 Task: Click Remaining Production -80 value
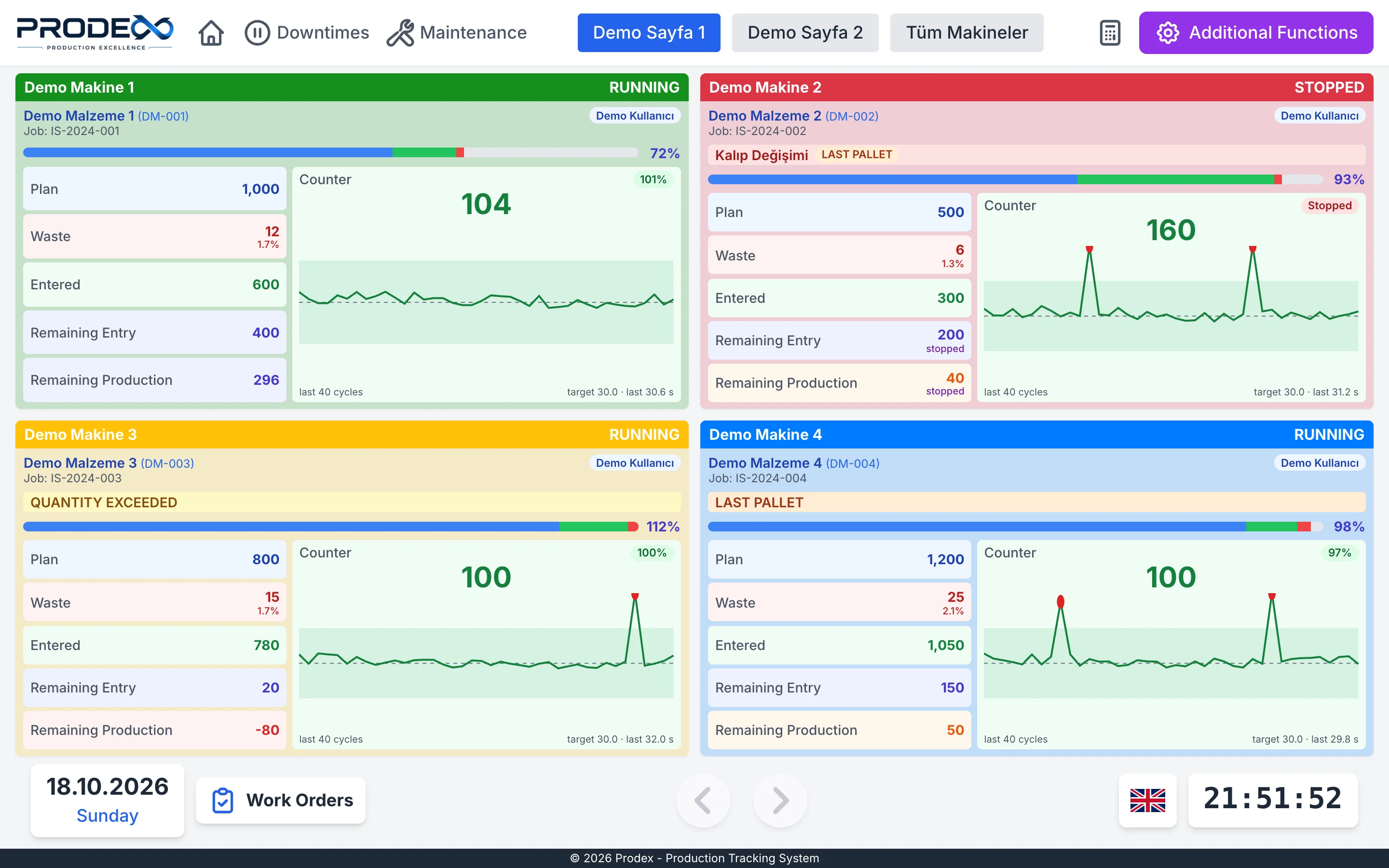(267, 730)
